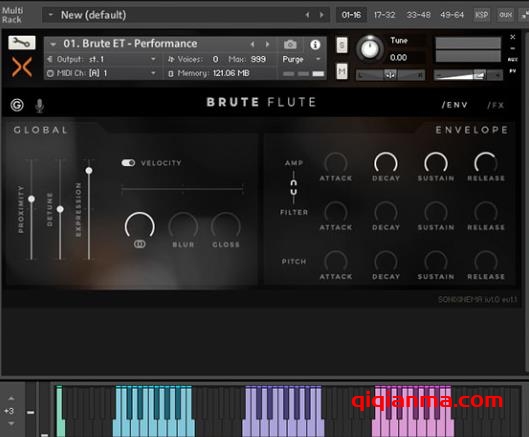
Task: Click the Tune value 0.00 field
Action: (398, 58)
